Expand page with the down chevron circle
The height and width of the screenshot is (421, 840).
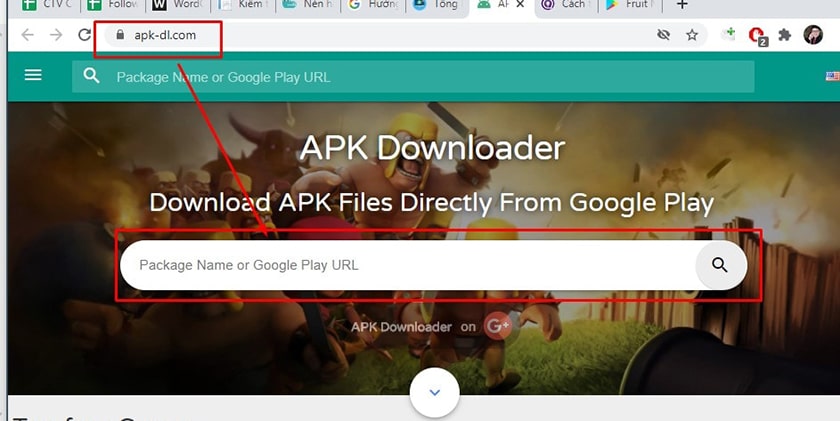(434, 393)
